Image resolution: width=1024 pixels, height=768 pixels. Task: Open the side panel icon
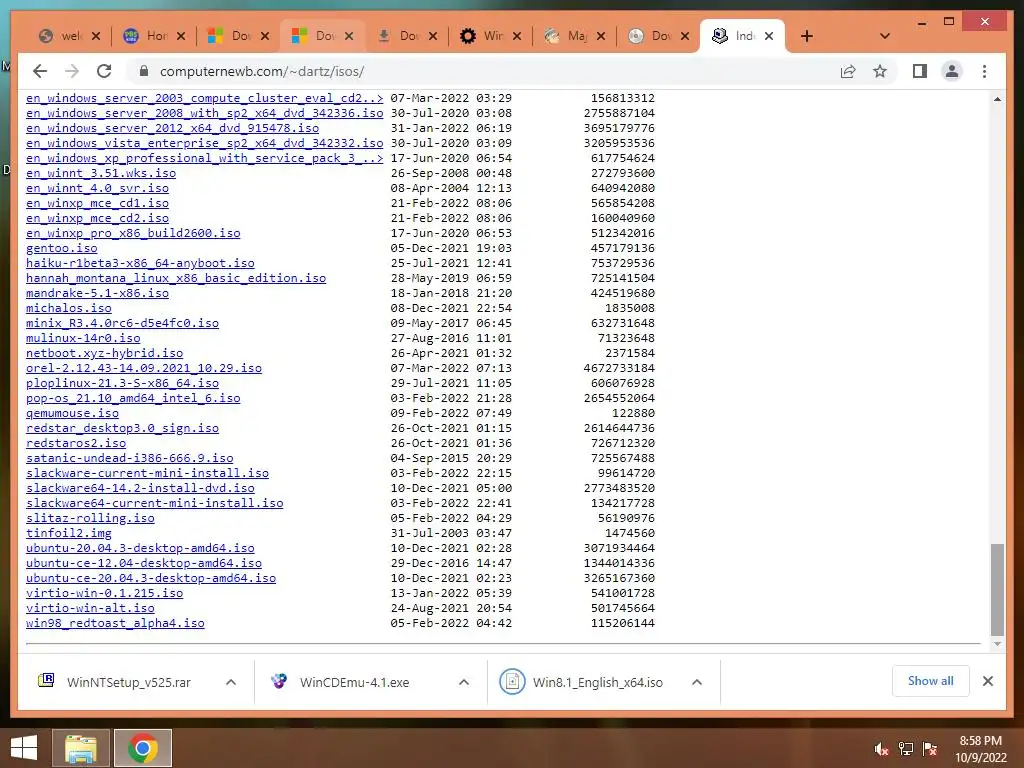[x=920, y=71]
